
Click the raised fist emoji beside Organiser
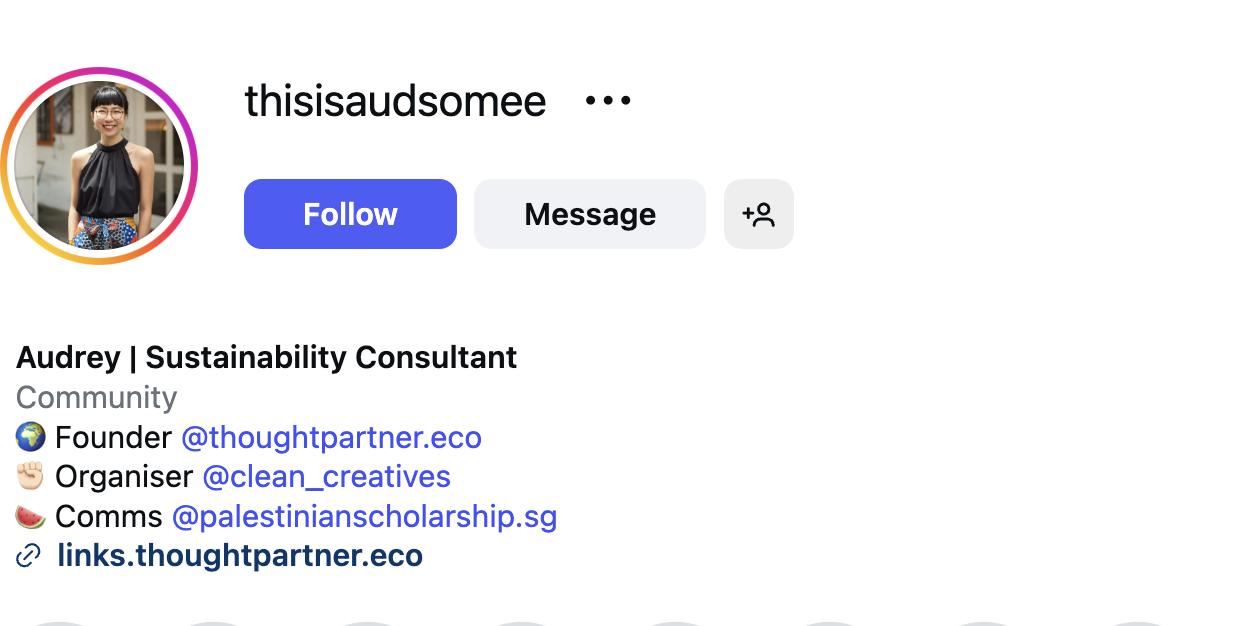point(29,476)
